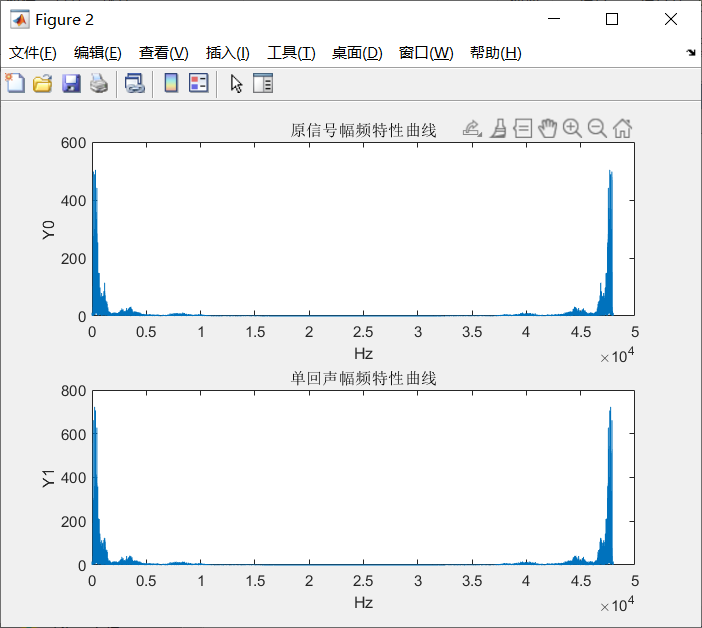This screenshot has width=702, height=628.
Task: Click the 原信号幅频特性曲线 plot title
Action: pyautogui.click(x=363, y=130)
